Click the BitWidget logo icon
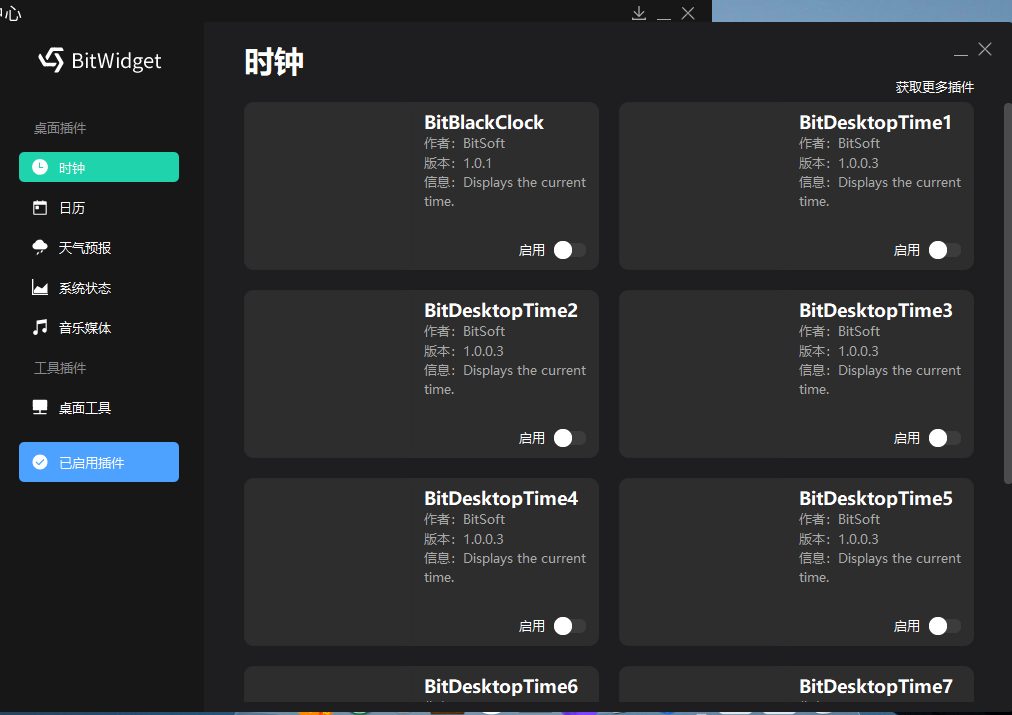 pyautogui.click(x=51, y=60)
